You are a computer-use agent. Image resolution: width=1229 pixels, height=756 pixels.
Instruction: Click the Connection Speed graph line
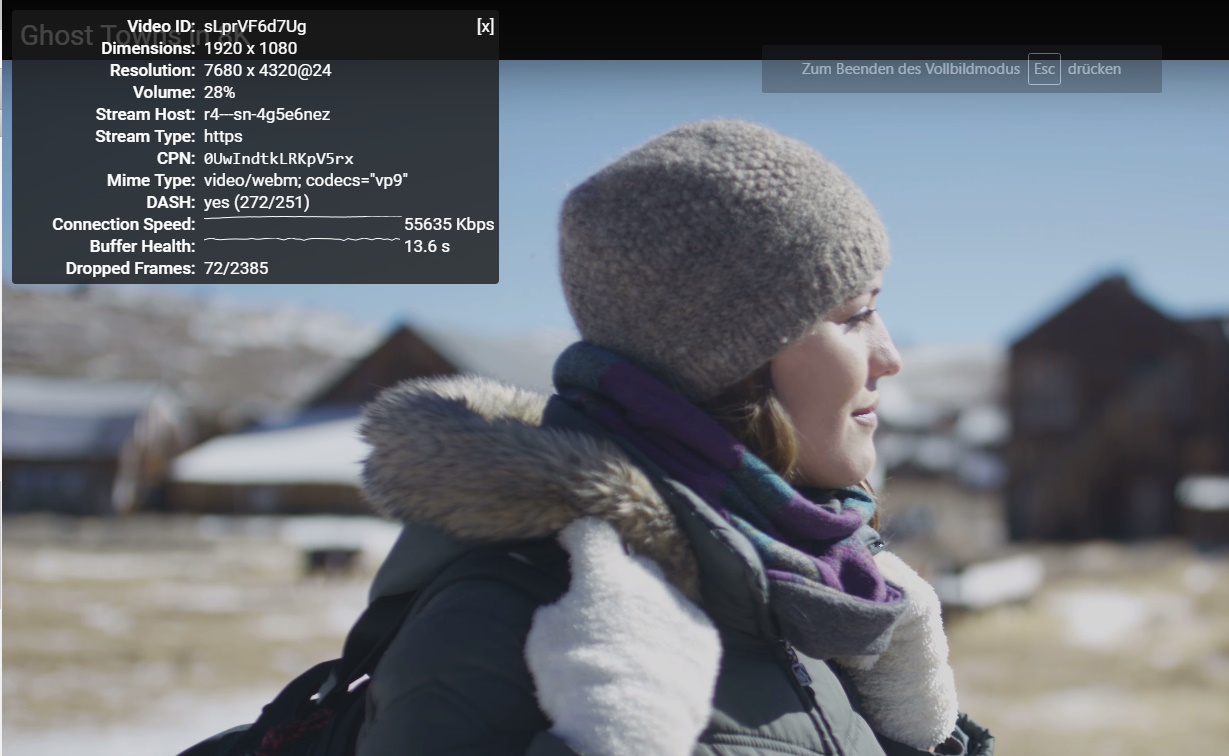coord(302,216)
